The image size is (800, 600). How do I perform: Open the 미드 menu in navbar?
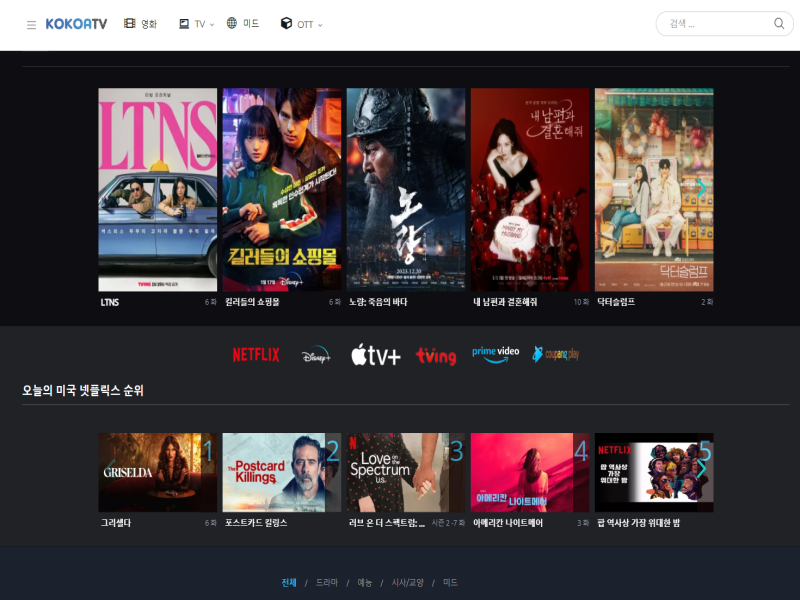click(x=243, y=24)
